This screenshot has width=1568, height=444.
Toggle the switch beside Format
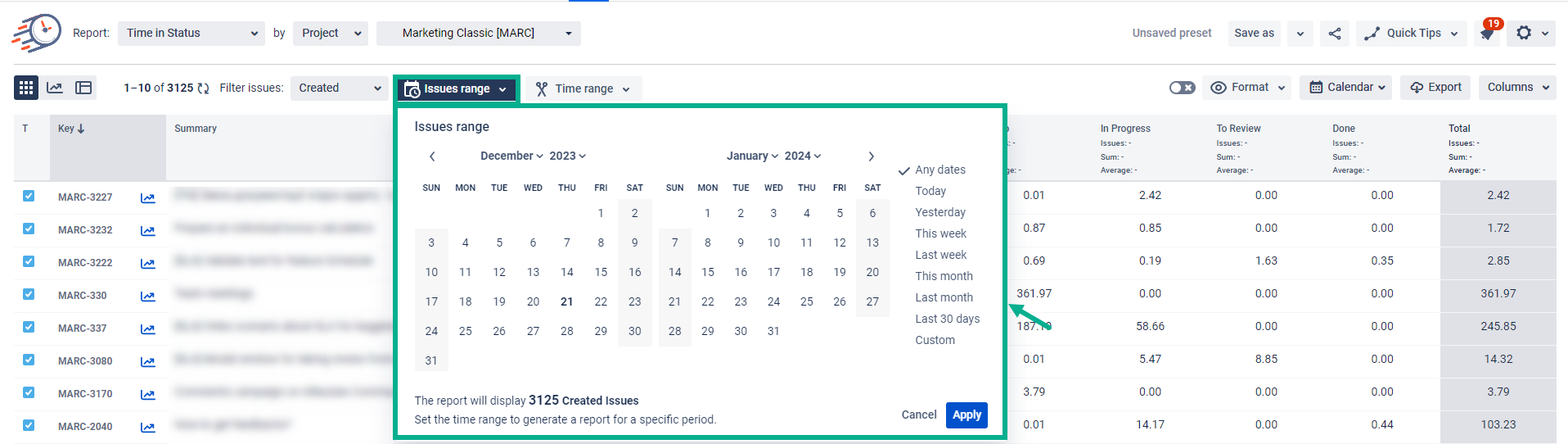[x=1182, y=88]
